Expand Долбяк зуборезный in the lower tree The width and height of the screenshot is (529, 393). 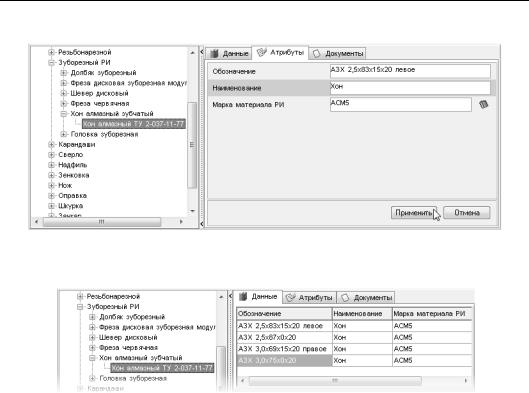coord(92,317)
